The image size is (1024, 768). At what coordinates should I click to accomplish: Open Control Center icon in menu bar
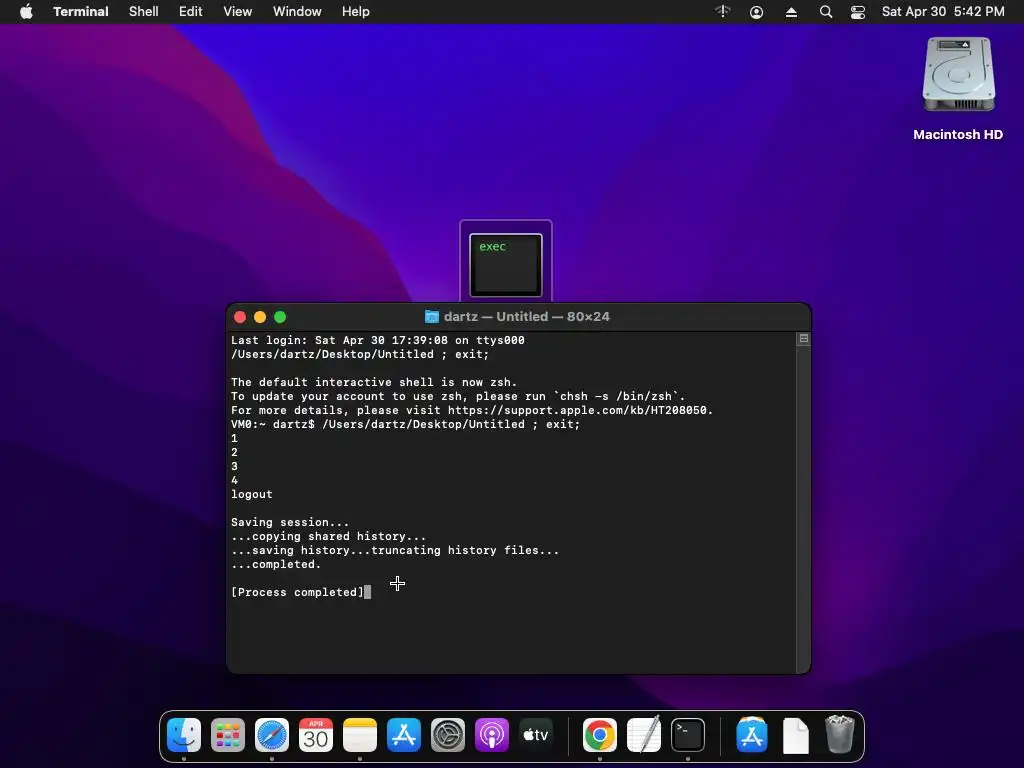[857, 12]
